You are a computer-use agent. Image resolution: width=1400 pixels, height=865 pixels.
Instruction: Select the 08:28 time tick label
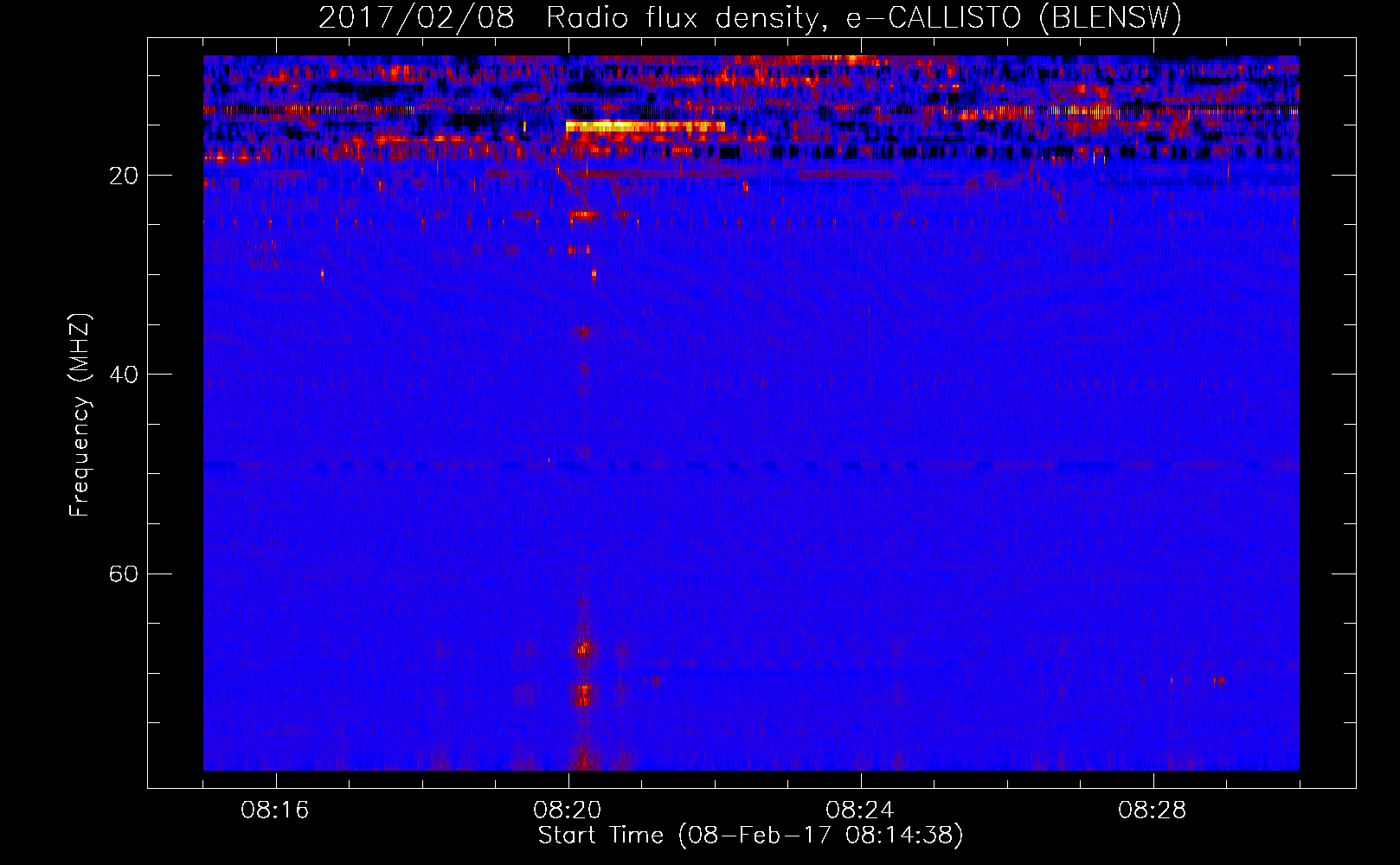[1153, 811]
